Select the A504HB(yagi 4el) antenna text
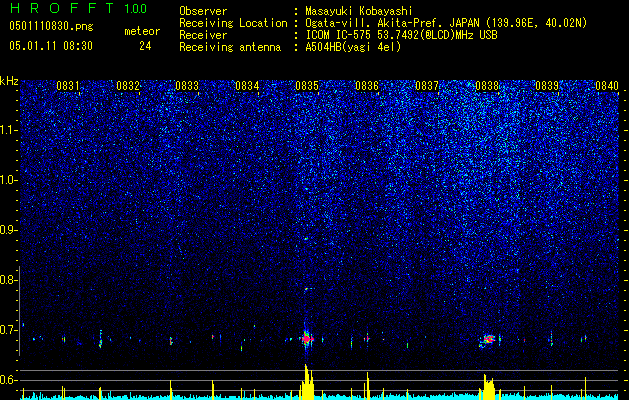 [353, 47]
